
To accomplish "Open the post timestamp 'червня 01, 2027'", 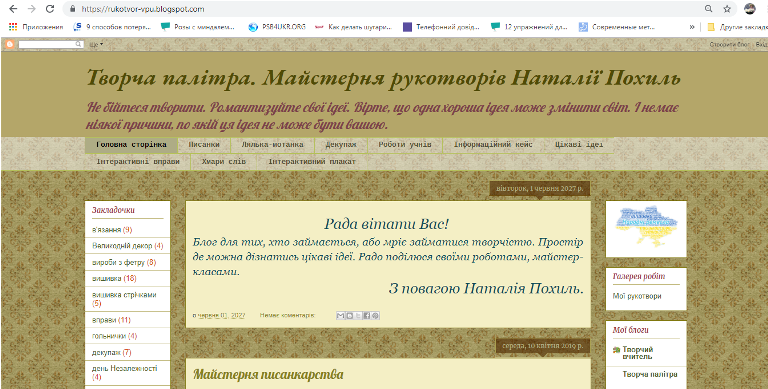I will [x=220, y=316].
